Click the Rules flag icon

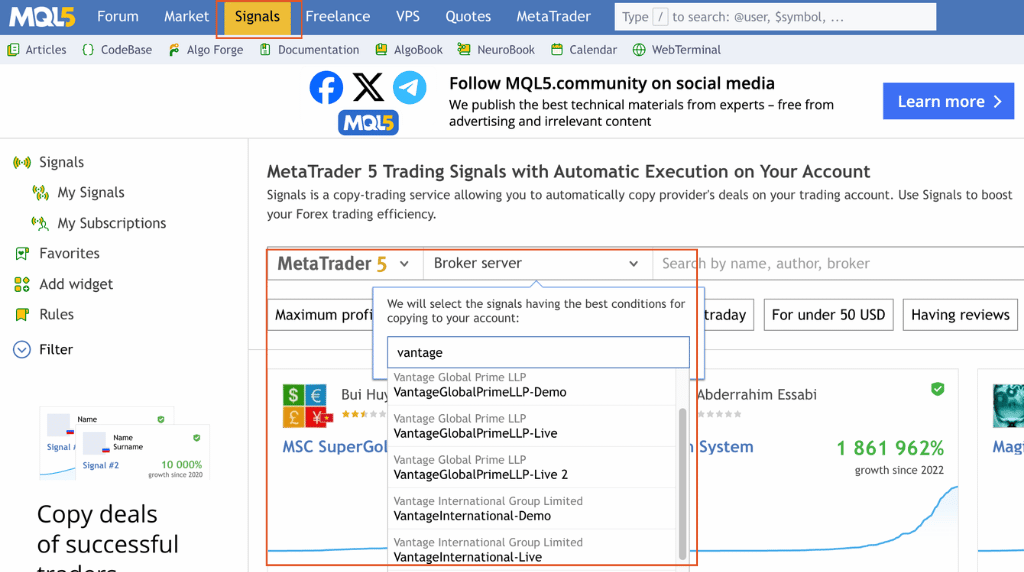(22, 315)
